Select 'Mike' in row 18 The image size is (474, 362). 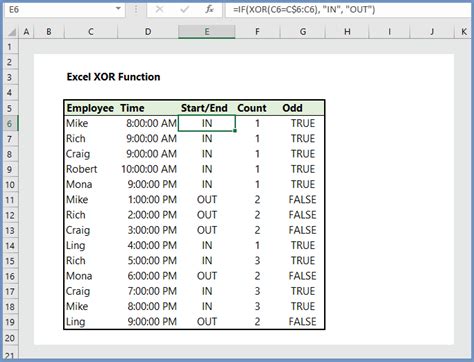91,307
